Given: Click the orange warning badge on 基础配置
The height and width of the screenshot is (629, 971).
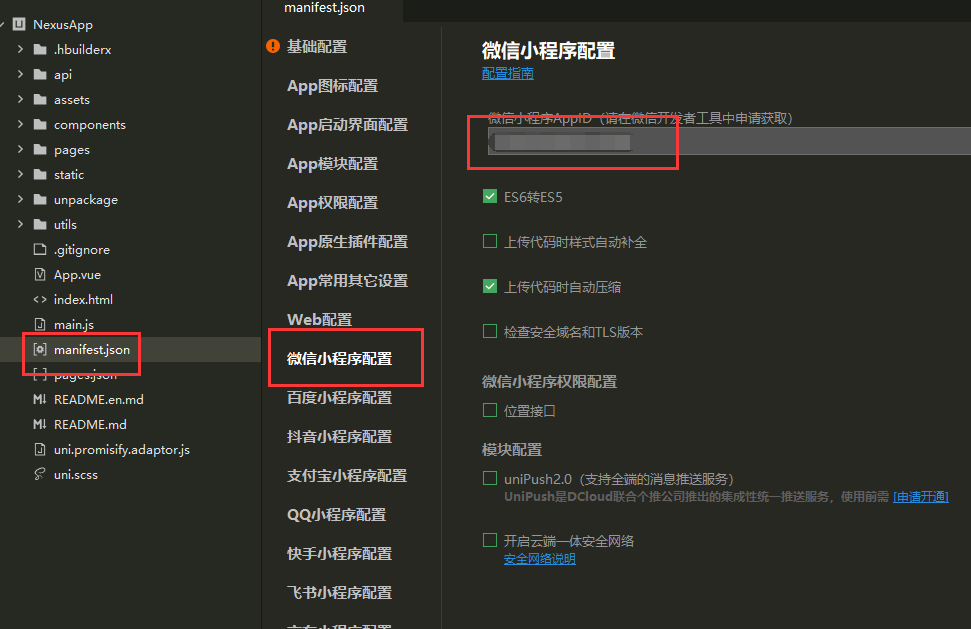Looking at the screenshot, I should coord(273,45).
